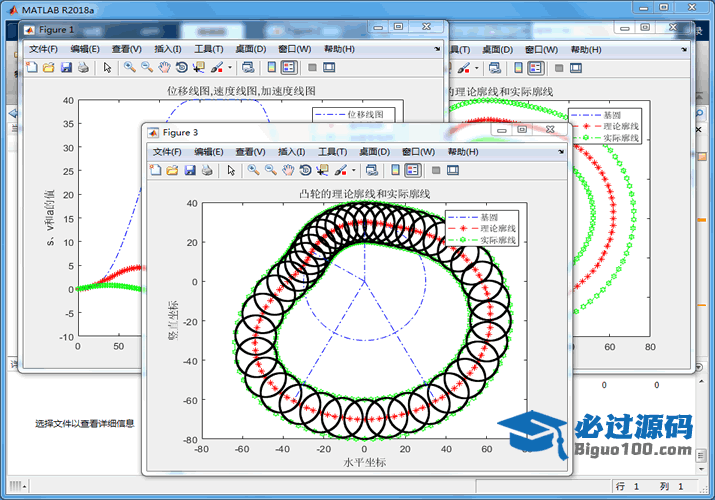
Task: Open 文件(F) menu in Figure 3
Action: tap(167, 152)
